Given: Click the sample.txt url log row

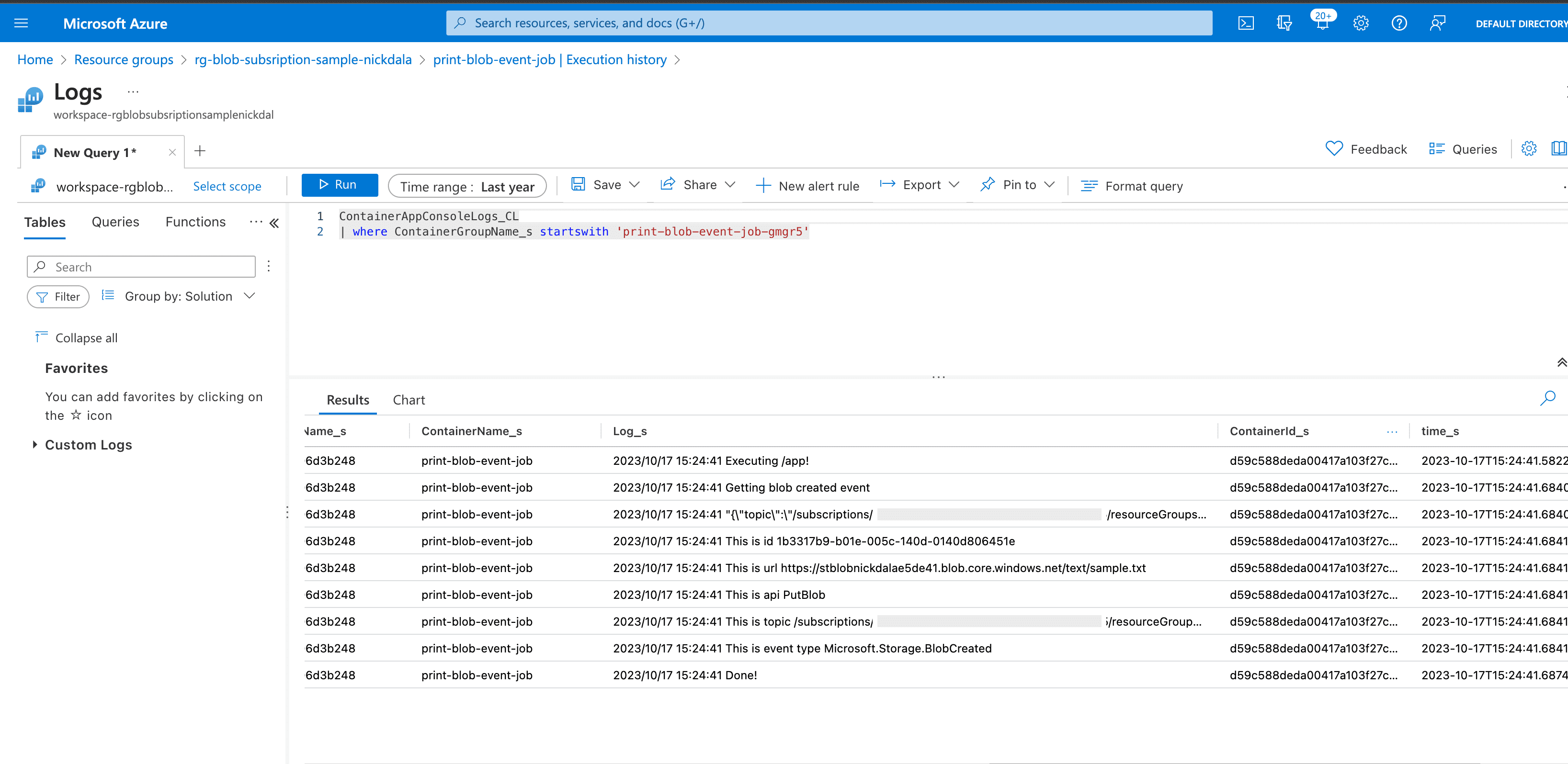Looking at the screenshot, I should (935, 568).
